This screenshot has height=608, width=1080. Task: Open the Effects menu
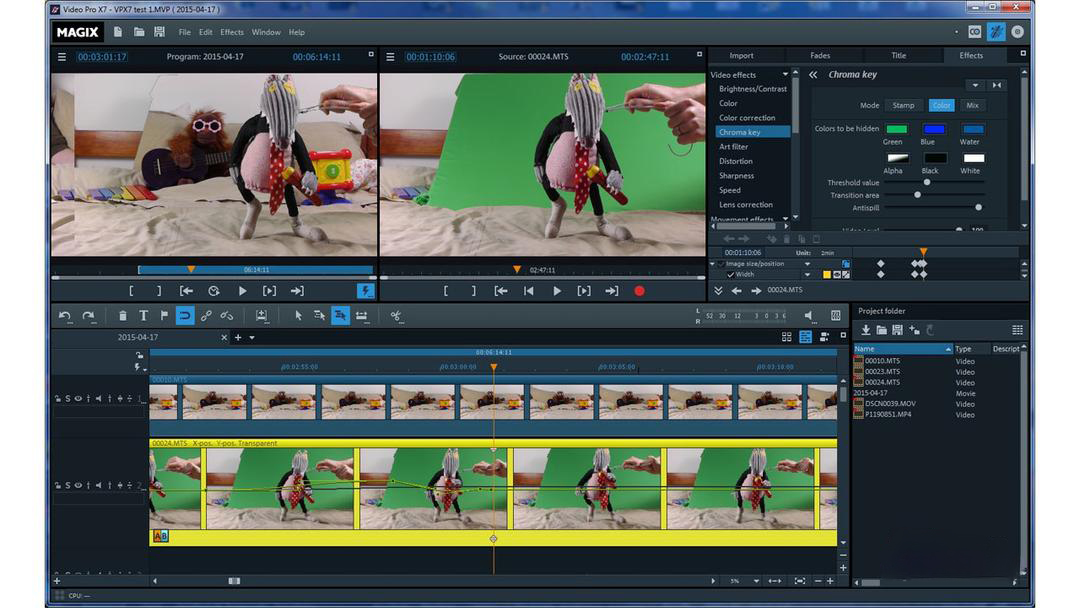pyautogui.click(x=232, y=32)
